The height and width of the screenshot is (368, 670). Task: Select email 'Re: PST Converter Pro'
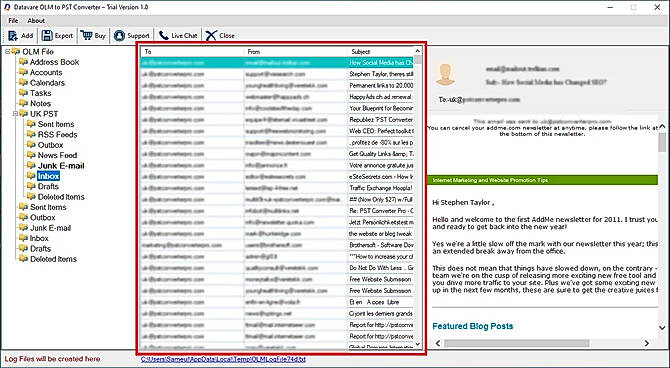point(277,211)
